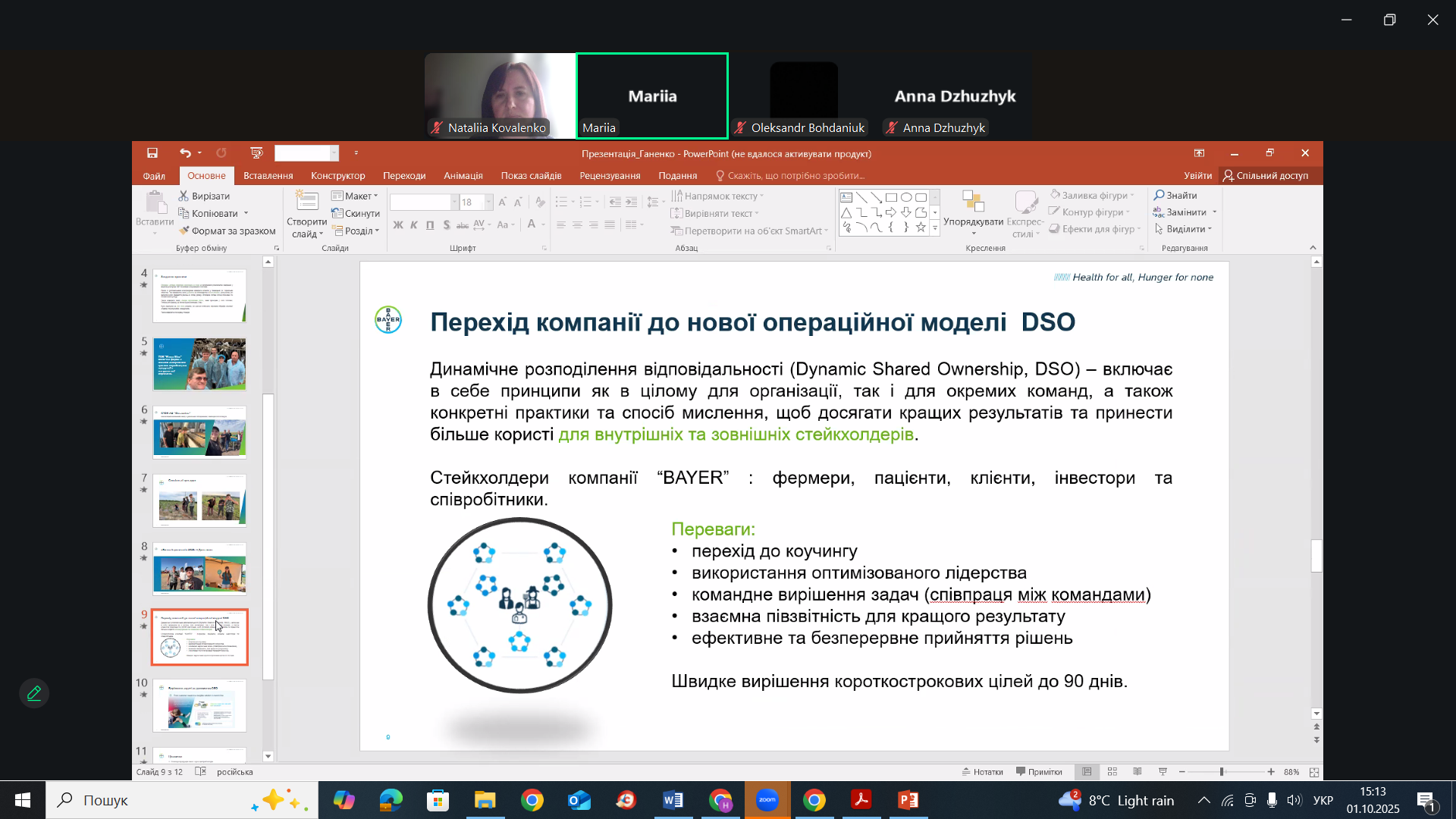The height and width of the screenshot is (819, 1456).
Task: Switch to the Анімація (Animations) tab
Action: [x=463, y=175]
